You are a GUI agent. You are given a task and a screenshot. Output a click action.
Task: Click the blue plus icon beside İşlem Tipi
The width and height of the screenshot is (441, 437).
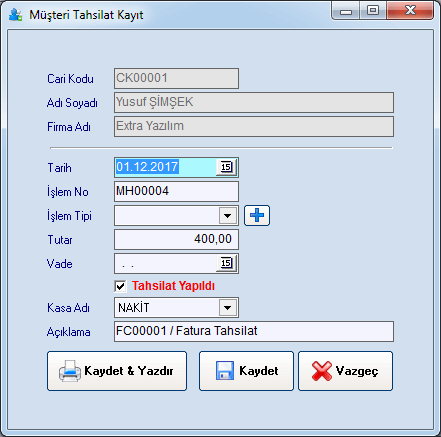[x=257, y=215]
